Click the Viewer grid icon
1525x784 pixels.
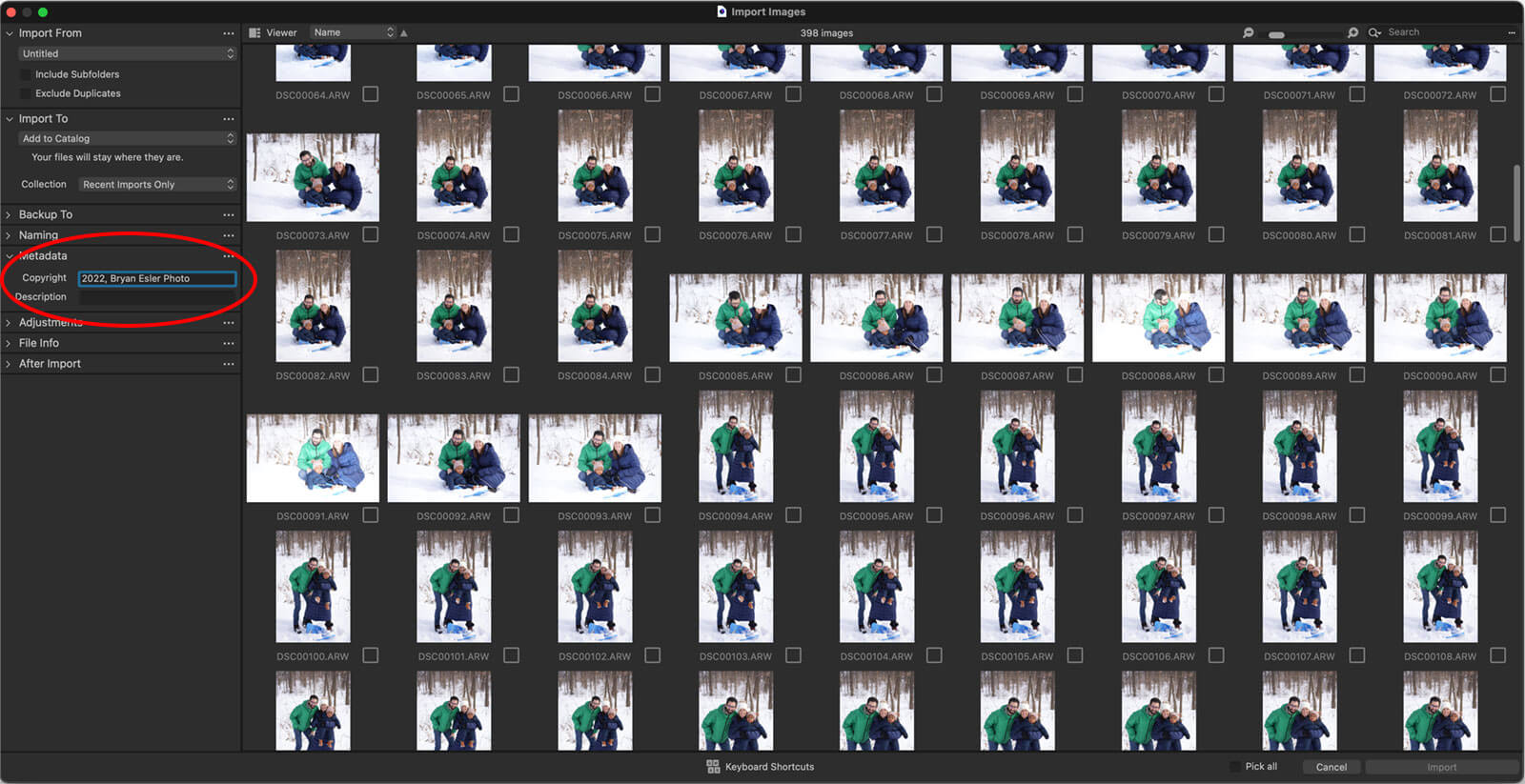pos(254,32)
